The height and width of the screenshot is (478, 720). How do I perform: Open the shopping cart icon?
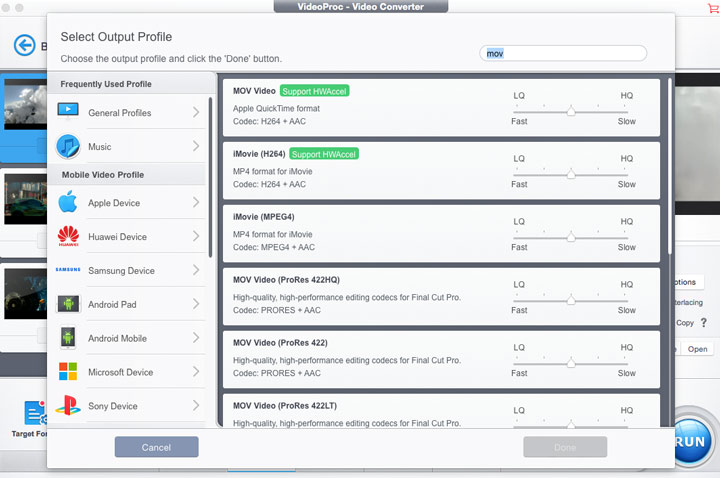coord(712,9)
